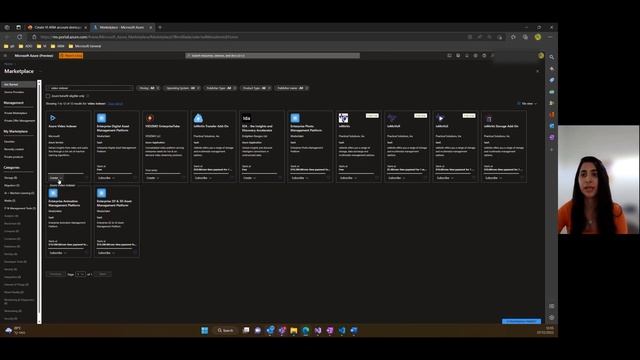Click the left menu vertical scrollbar
This screenshot has height=360, width=640.
(x=39, y=202)
